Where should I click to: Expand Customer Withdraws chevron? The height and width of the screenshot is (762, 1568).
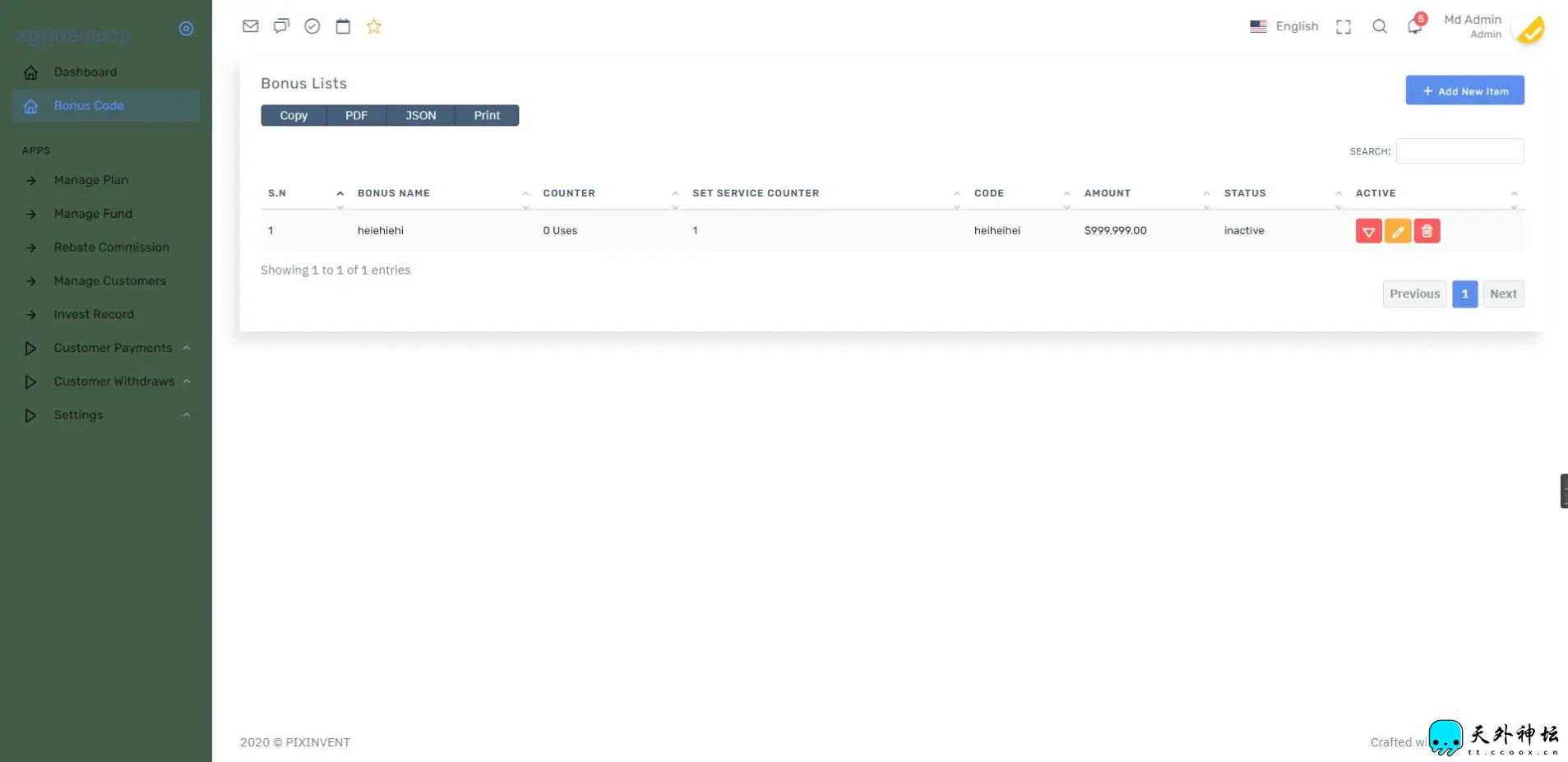(187, 382)
